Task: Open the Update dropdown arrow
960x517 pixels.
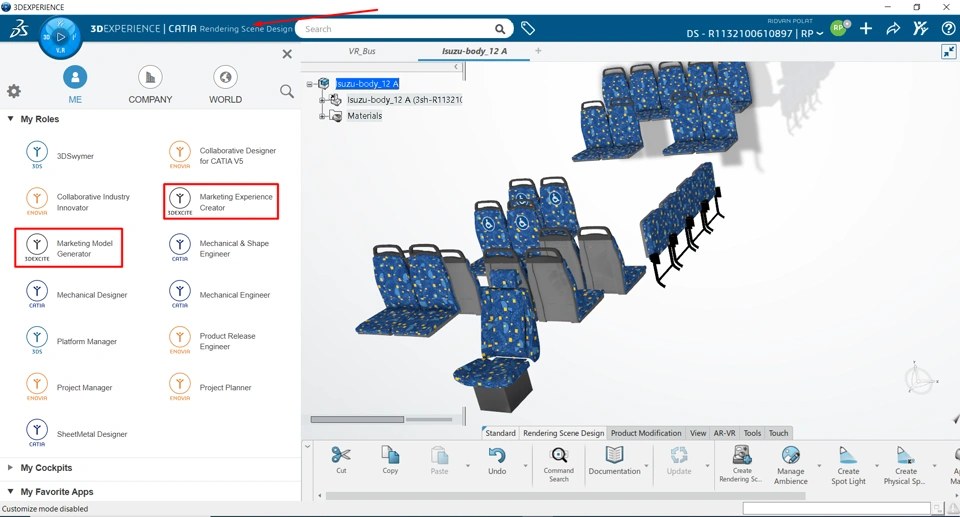Action: tap(707, 466)
